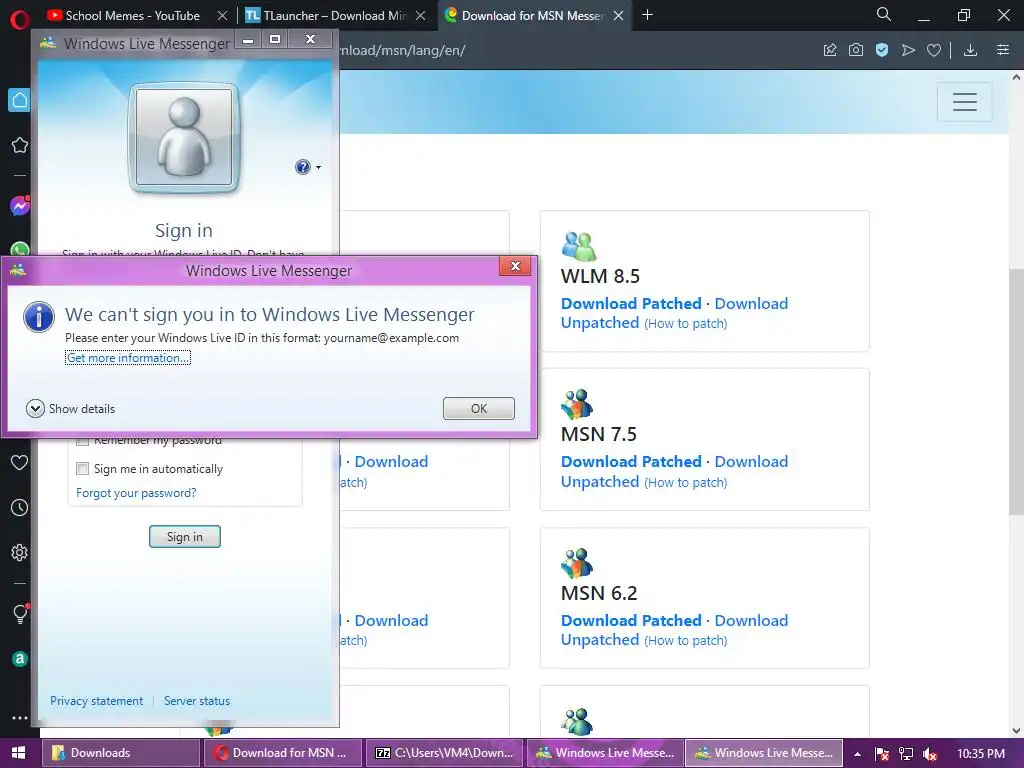Click the info icon in the error dialog
This screenshot has width=1024, height=768.
[x=39, y=318]
